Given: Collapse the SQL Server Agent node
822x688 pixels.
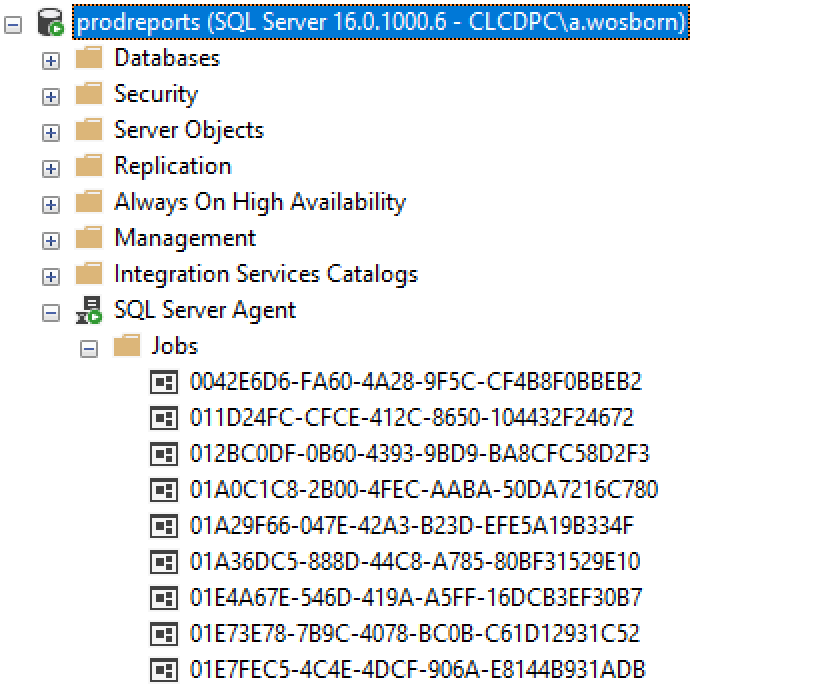Looking at the screenshot, I should (x=51, y=312).
